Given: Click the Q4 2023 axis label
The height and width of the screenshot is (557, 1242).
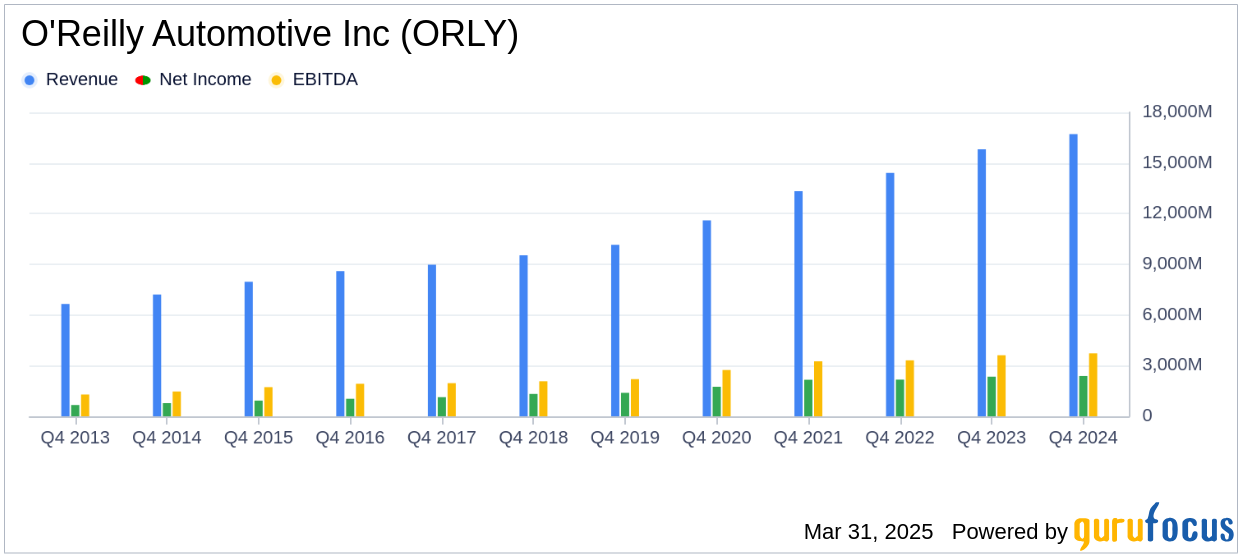Looking at the screenshot, I should pyautogui.click(x=992, y=438).
